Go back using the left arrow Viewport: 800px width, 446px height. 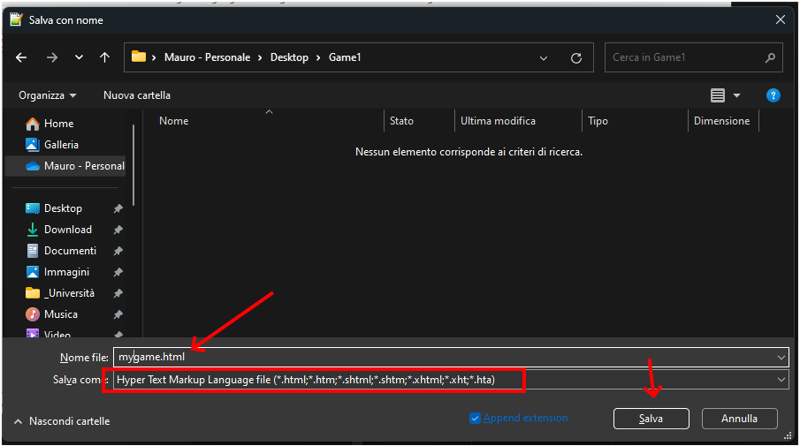(21, 58)
